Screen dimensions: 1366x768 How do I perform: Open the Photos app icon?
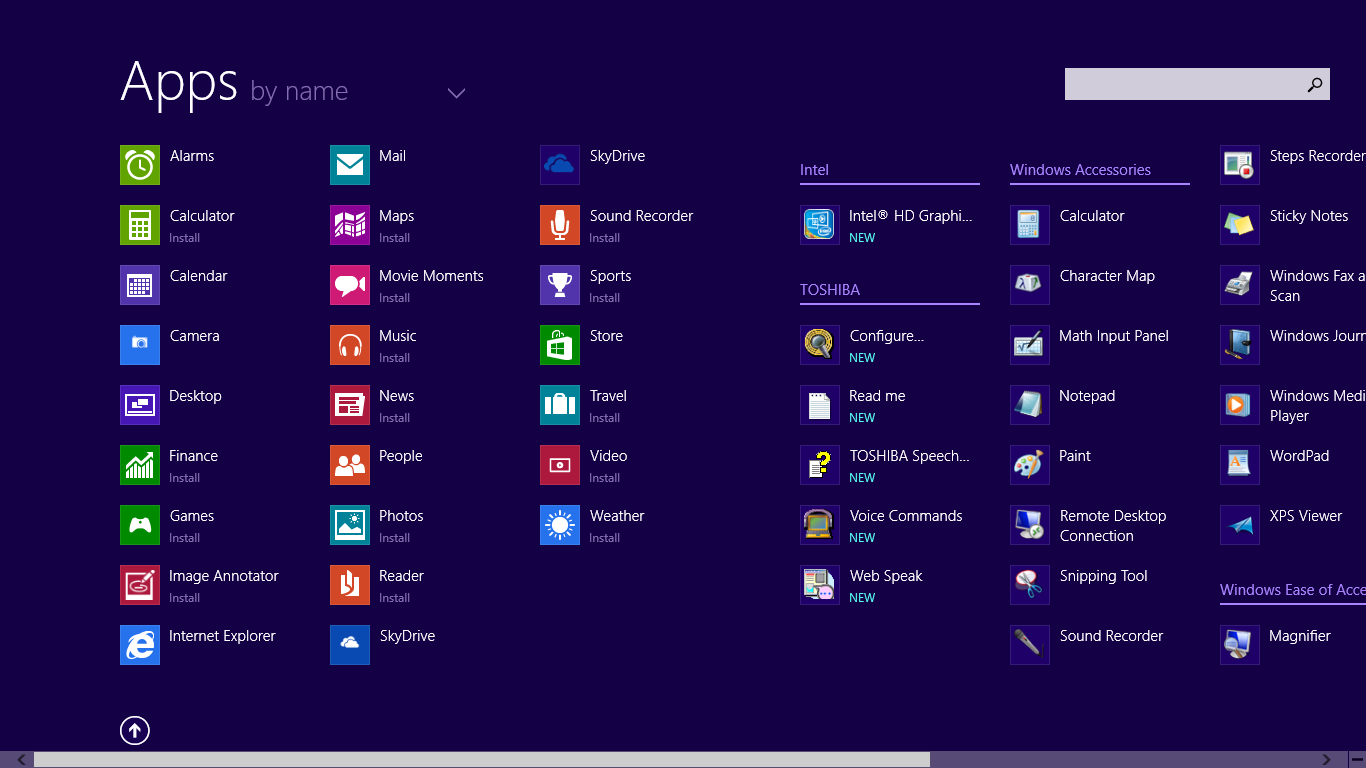pos(350,525)
